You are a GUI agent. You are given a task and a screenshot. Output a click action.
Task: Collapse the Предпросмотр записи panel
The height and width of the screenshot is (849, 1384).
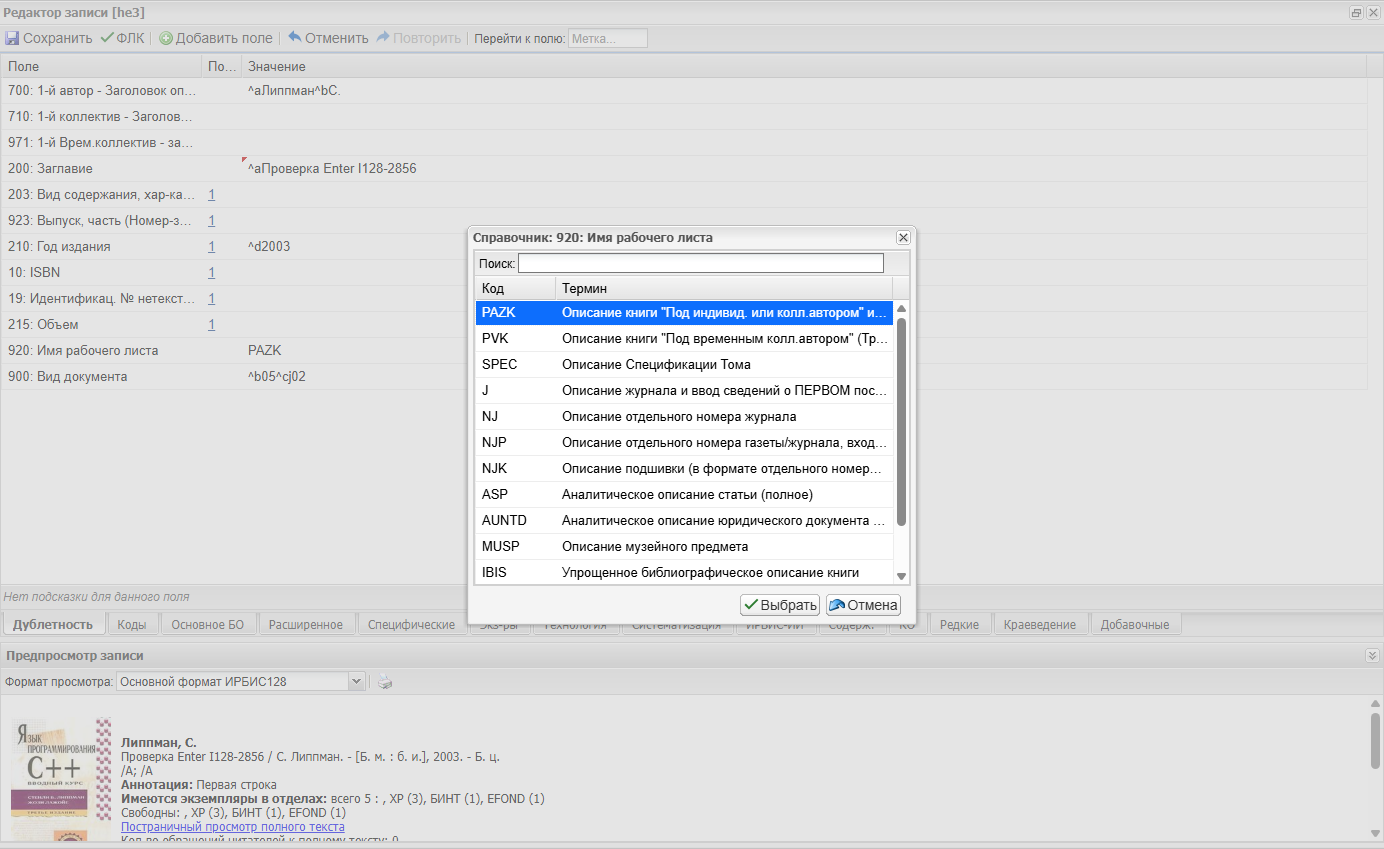[1372, 655]
